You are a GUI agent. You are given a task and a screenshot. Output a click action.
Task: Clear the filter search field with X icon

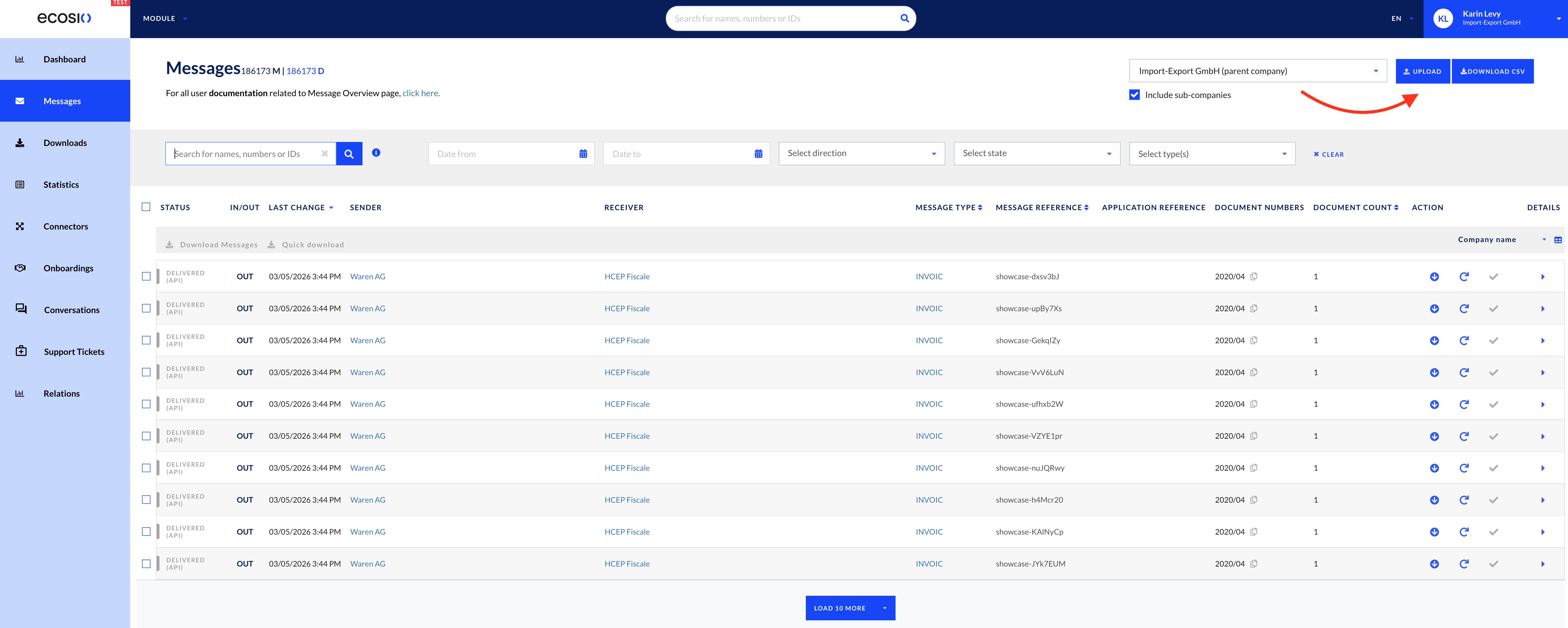(324, 153)
